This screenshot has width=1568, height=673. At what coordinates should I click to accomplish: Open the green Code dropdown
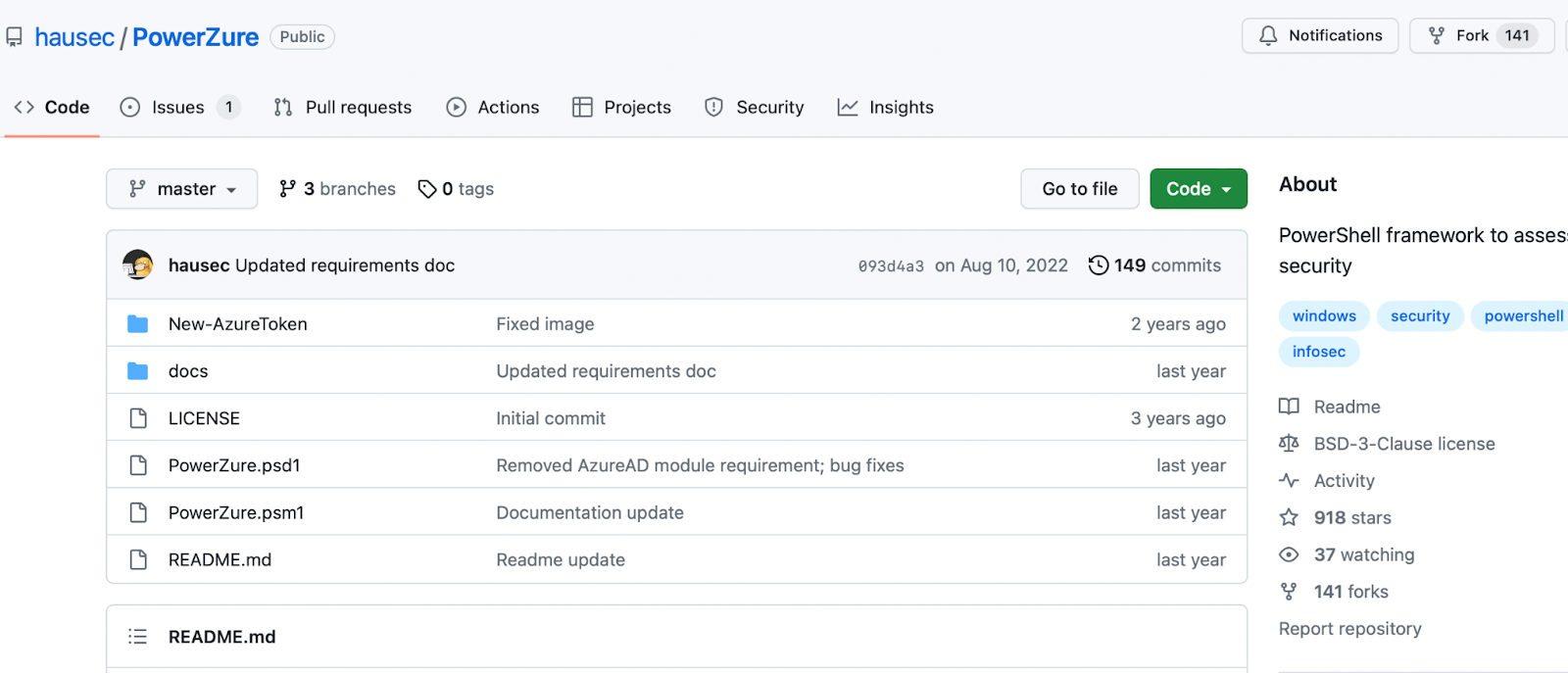(1198, 189)
